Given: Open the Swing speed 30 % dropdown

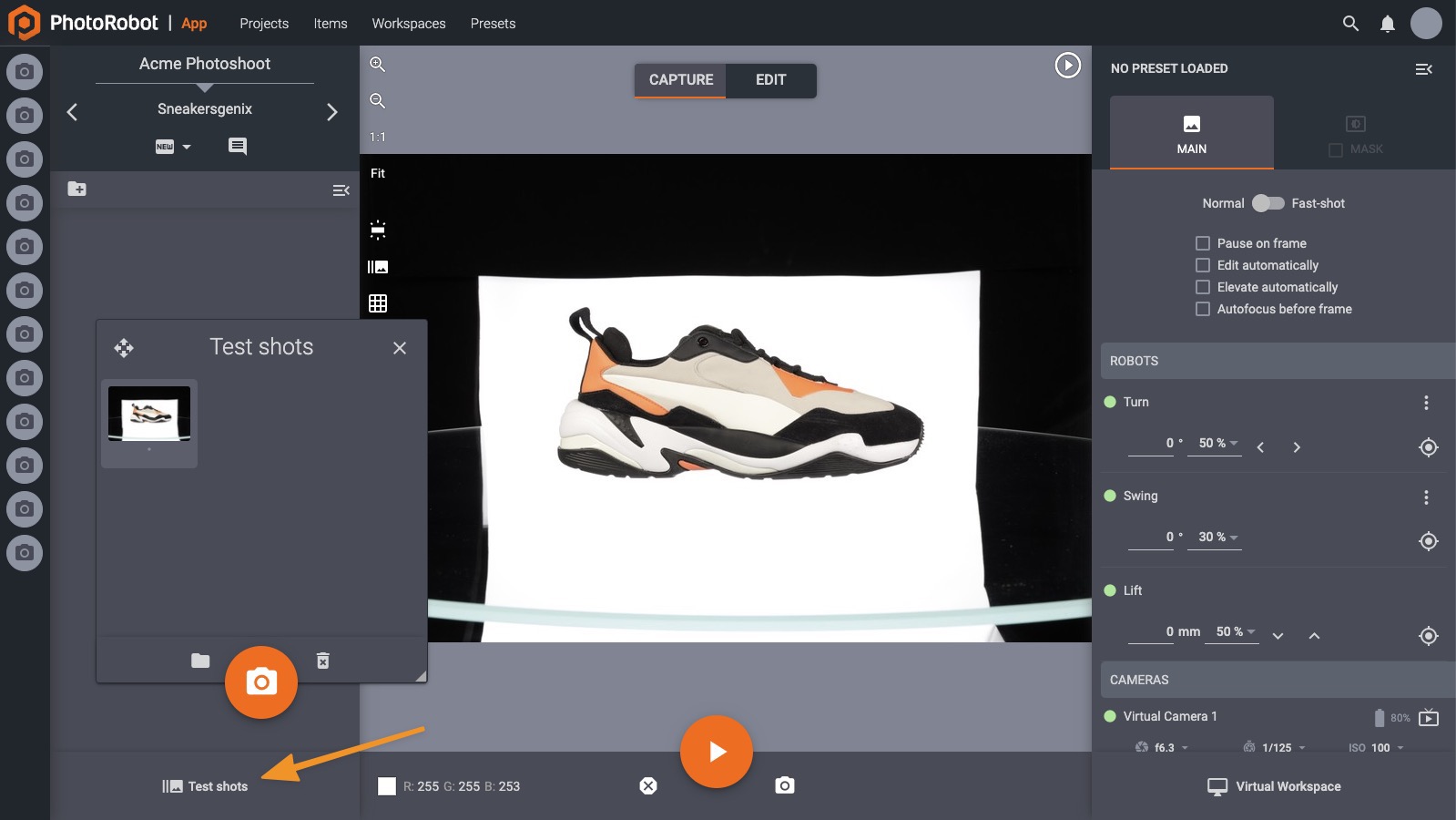Looking at the screenshot, I should pyautogui.click(x=1217, y=538).
